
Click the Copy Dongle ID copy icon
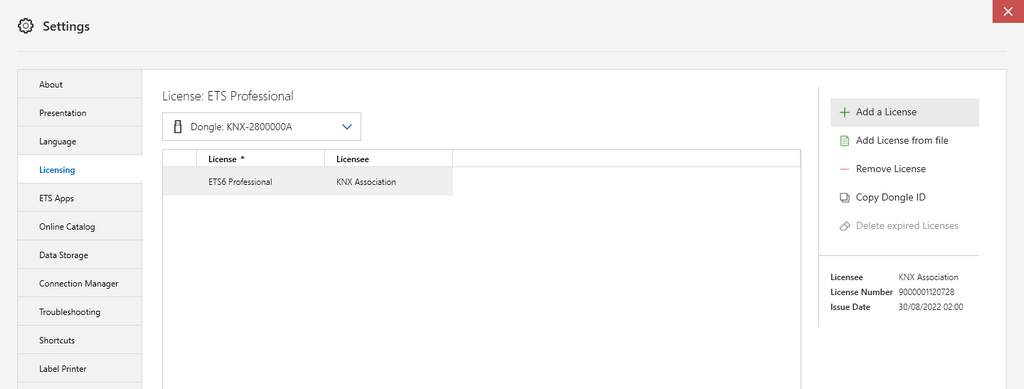point(844,198)
